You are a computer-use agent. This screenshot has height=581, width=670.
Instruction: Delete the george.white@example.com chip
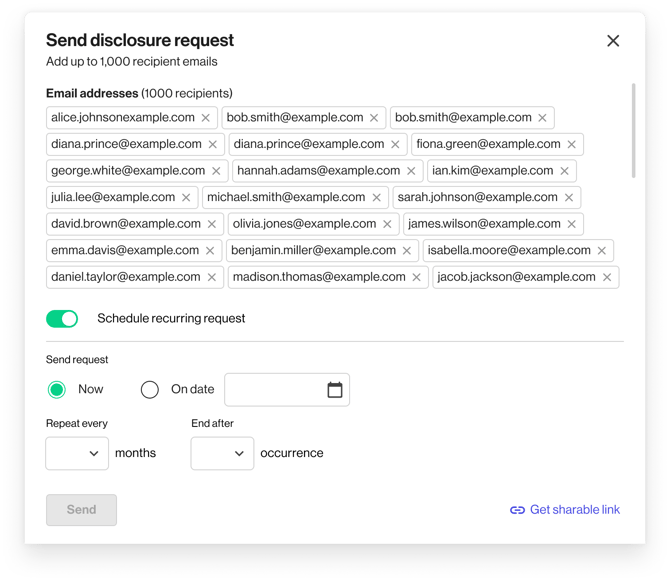[x=216, y=171]
